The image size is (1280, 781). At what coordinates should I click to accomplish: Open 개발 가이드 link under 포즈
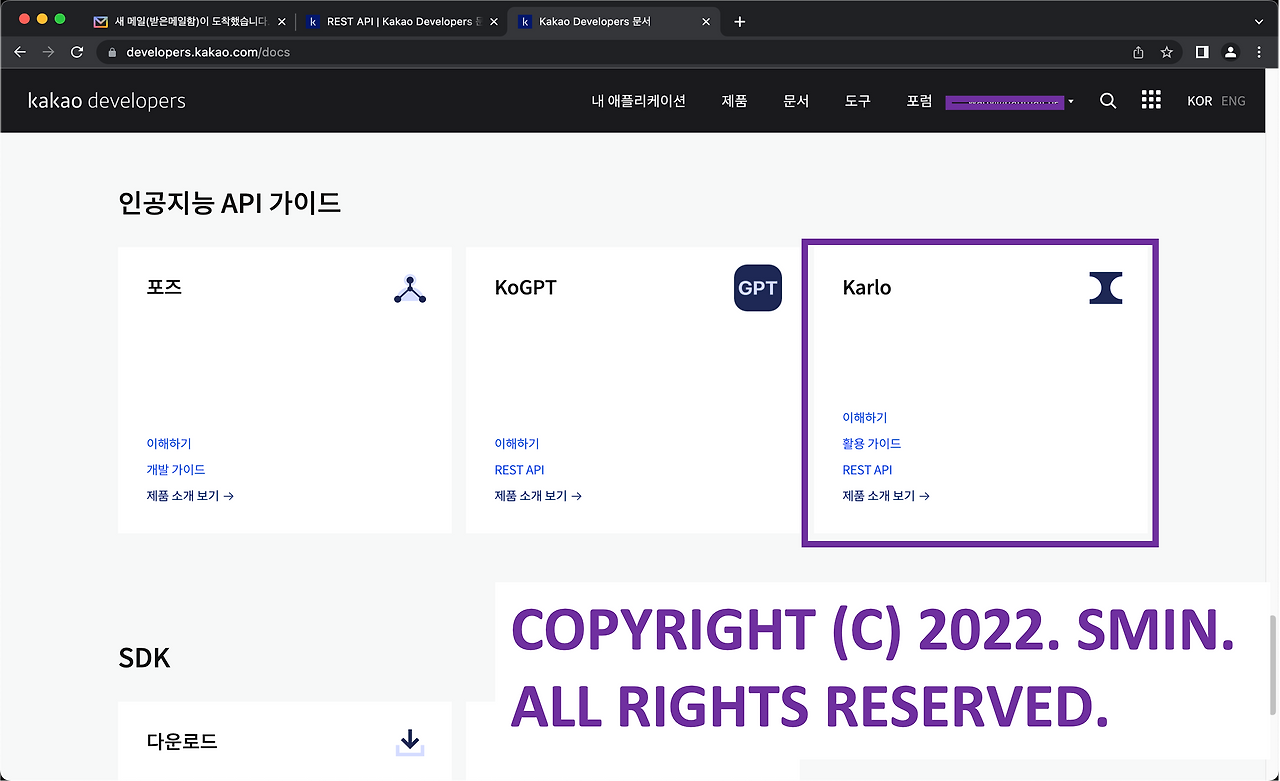coord(175,470)
